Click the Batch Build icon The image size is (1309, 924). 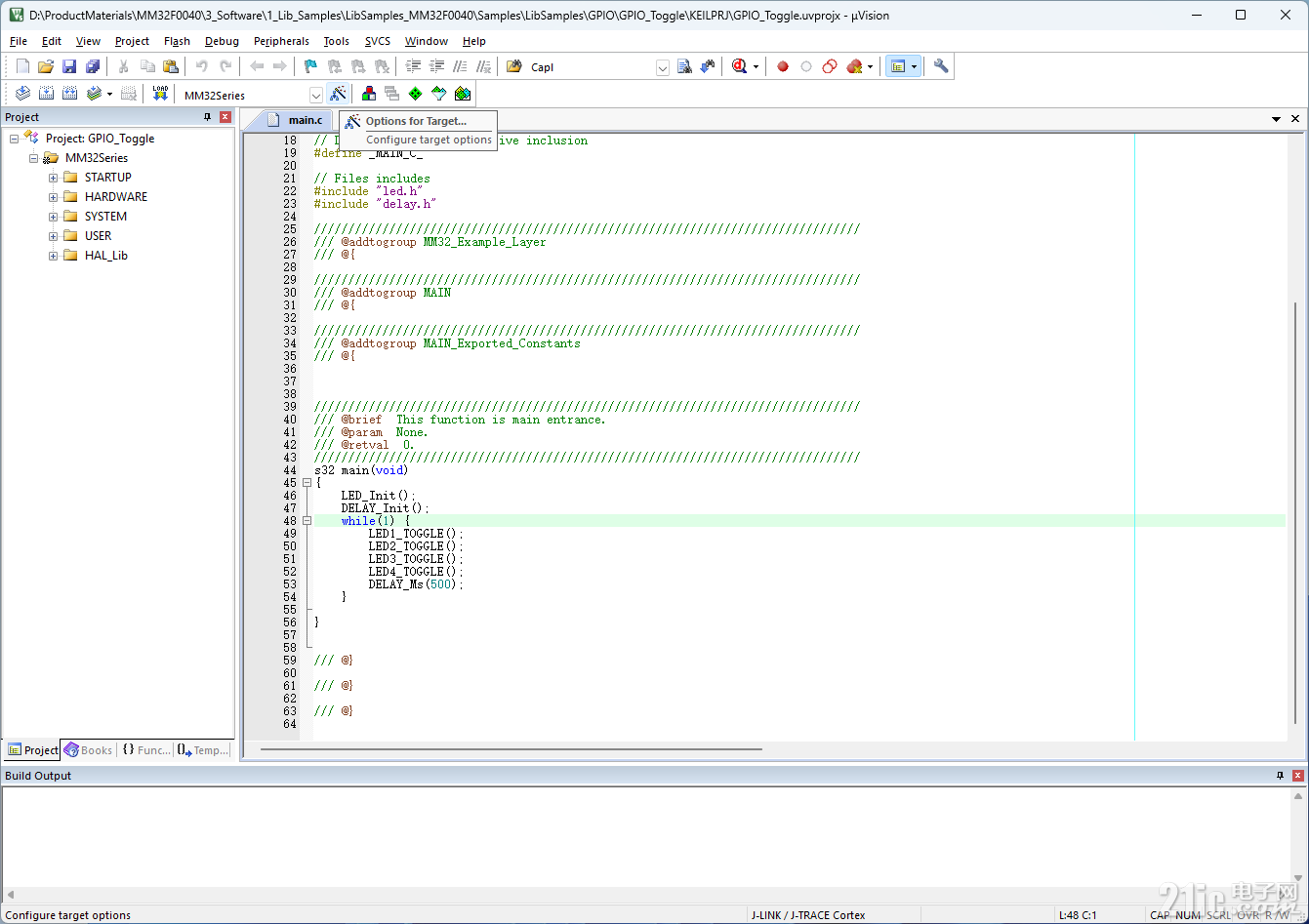click(x=94, y=94)
